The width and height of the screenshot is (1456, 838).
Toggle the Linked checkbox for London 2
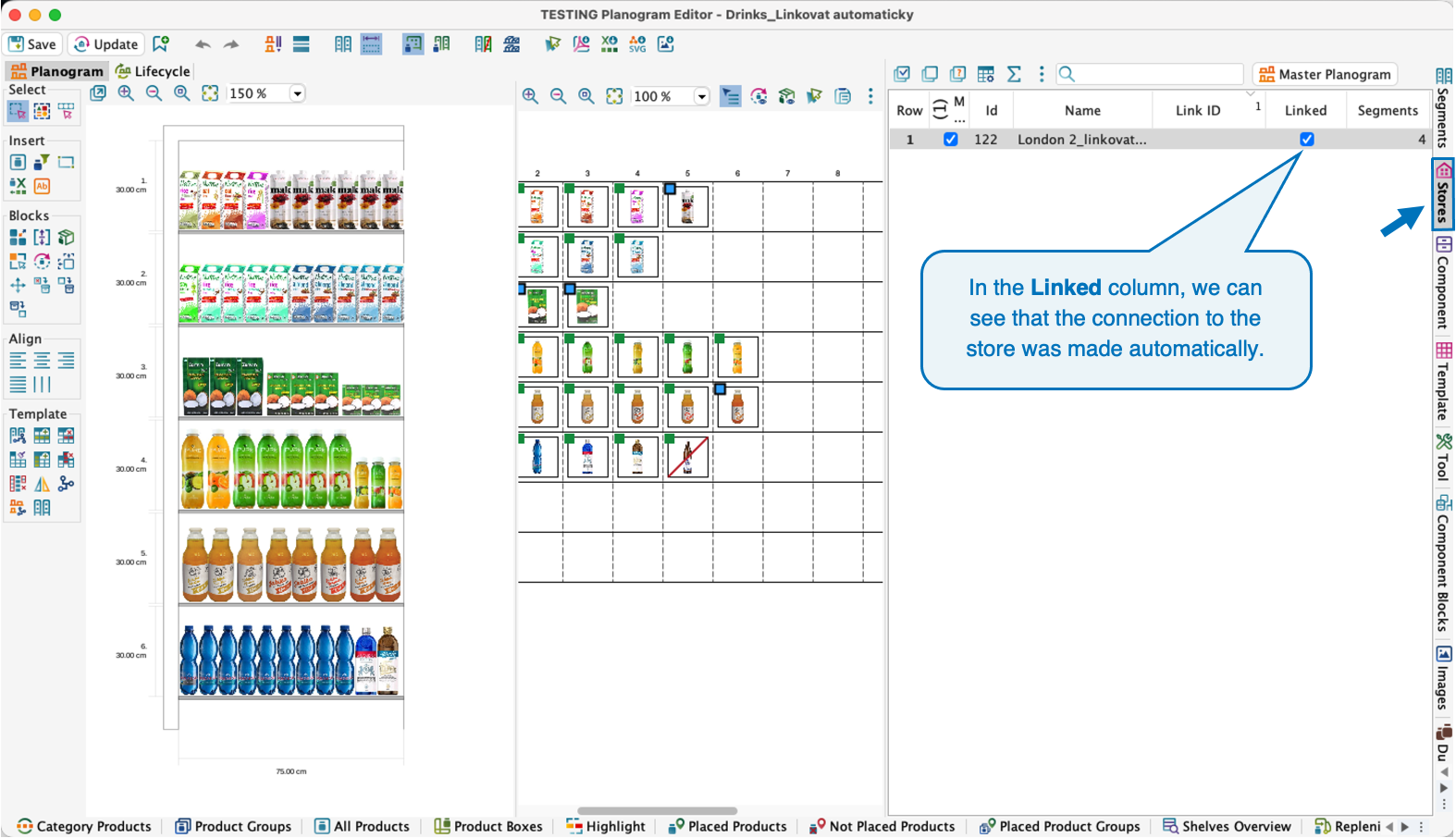click(x=1306, y=140)
